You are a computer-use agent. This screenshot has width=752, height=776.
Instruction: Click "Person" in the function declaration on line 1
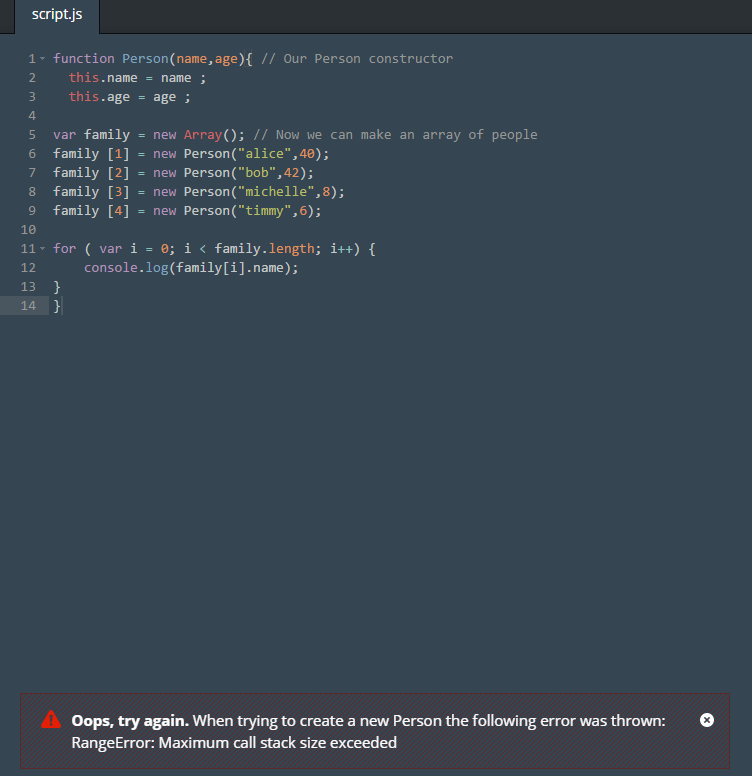[145, 59]
